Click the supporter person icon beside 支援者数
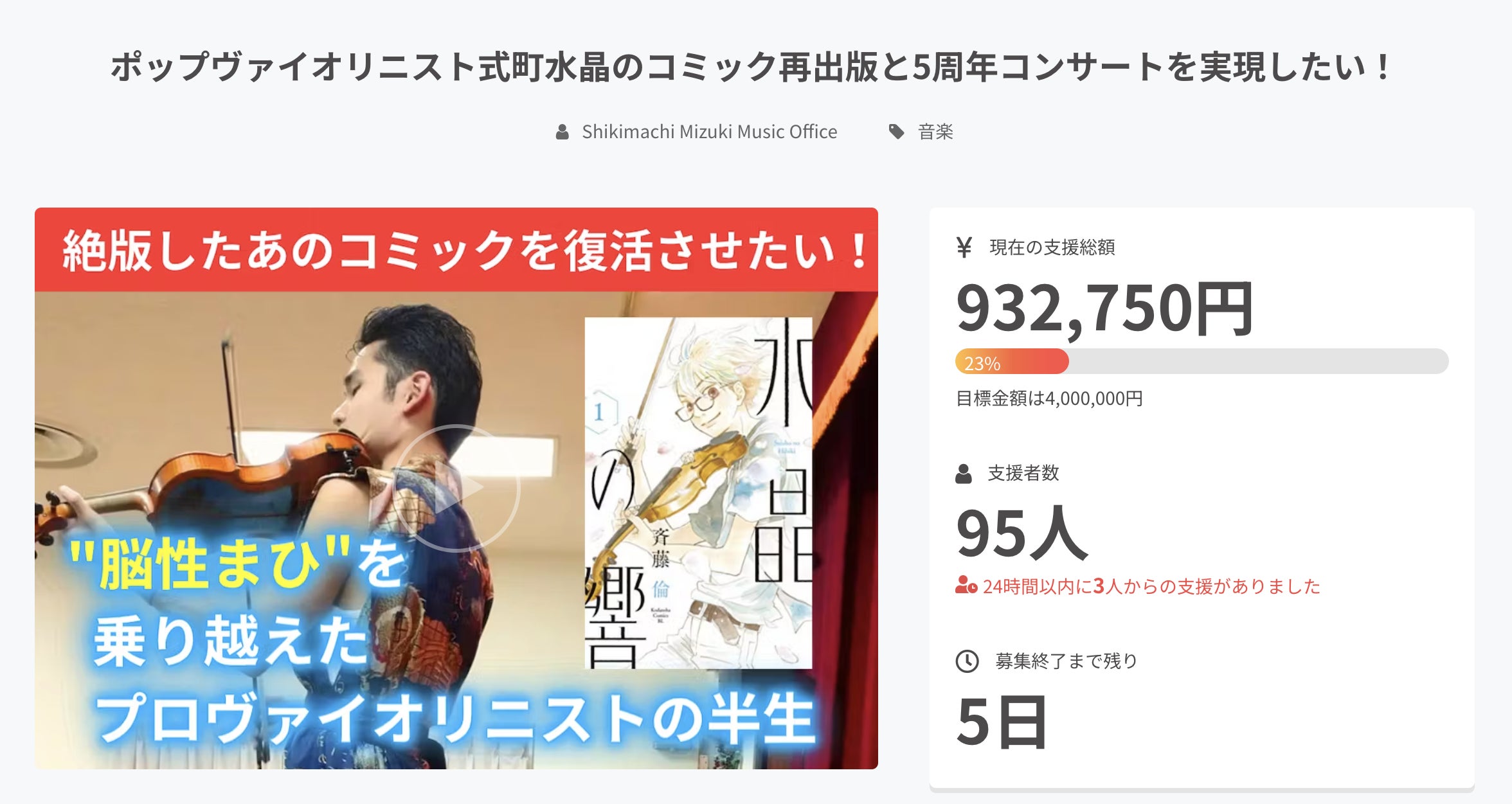Screen dimensions: 1512x804 coord(963,474)
